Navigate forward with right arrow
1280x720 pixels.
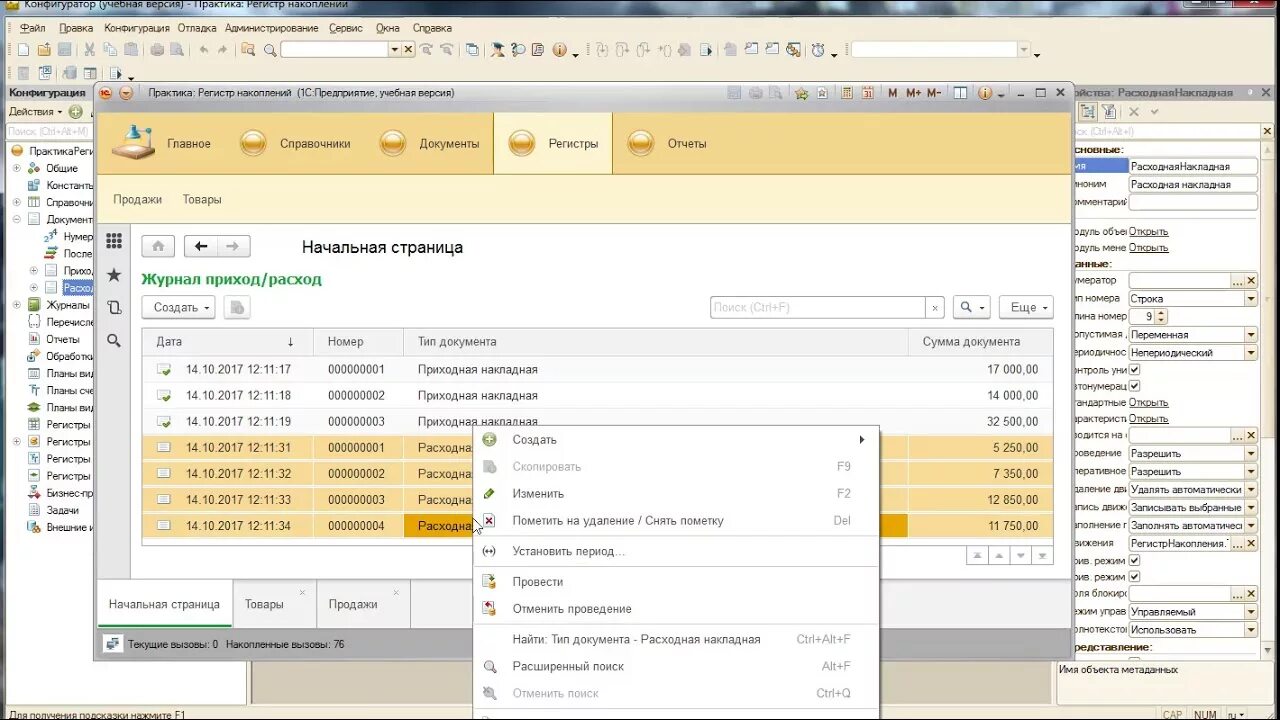[x=233, y=246]
